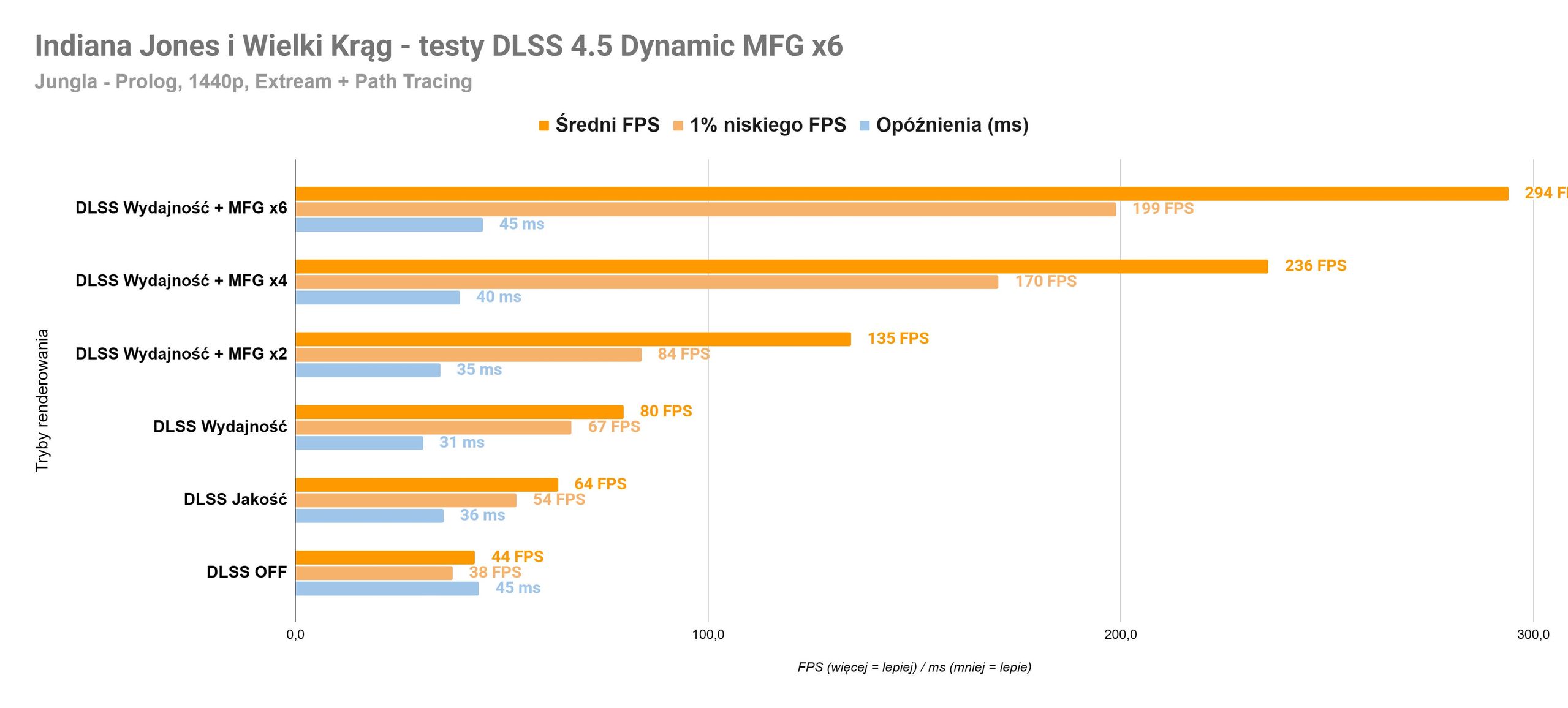1568x708 pixels.
Task: Click the 'Tryby renderowania' vertical axis title
Action: point(42,401)
